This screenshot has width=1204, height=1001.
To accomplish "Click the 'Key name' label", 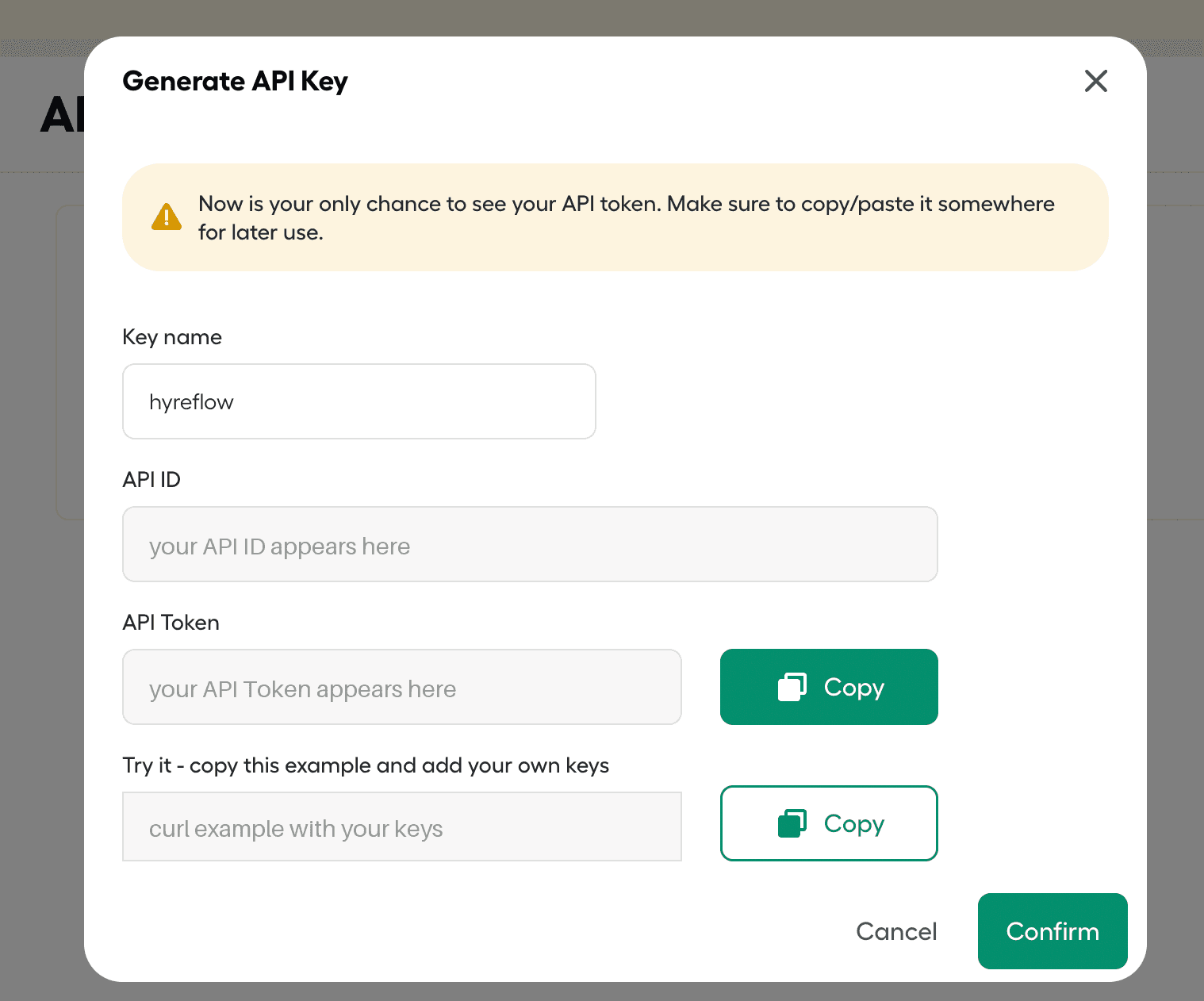I will 172,337.
